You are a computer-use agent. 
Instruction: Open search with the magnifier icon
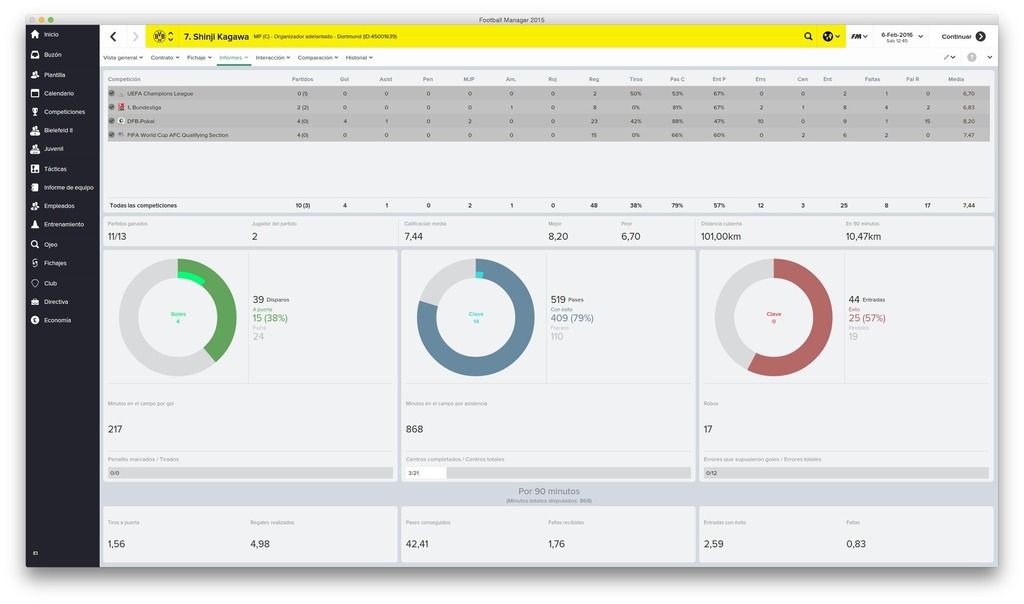808,37
